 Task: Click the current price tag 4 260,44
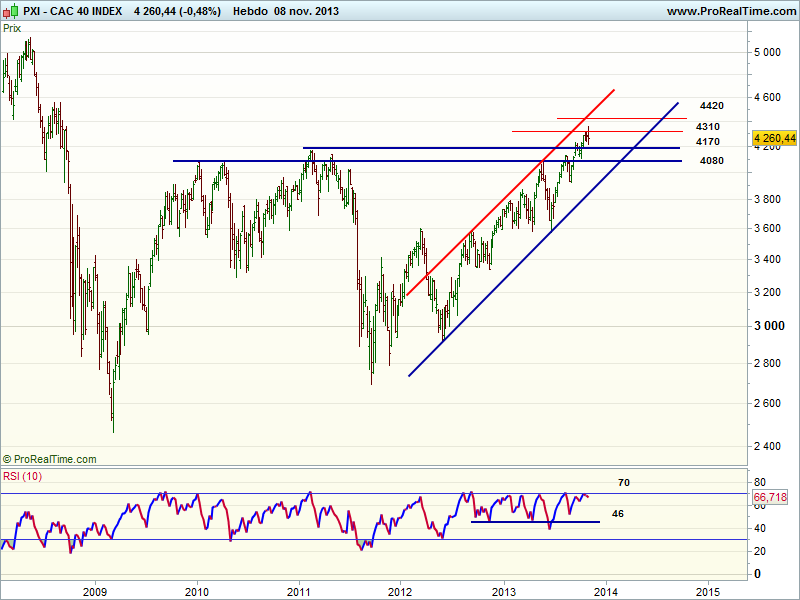pyautogui.click(x=775, y=138)
